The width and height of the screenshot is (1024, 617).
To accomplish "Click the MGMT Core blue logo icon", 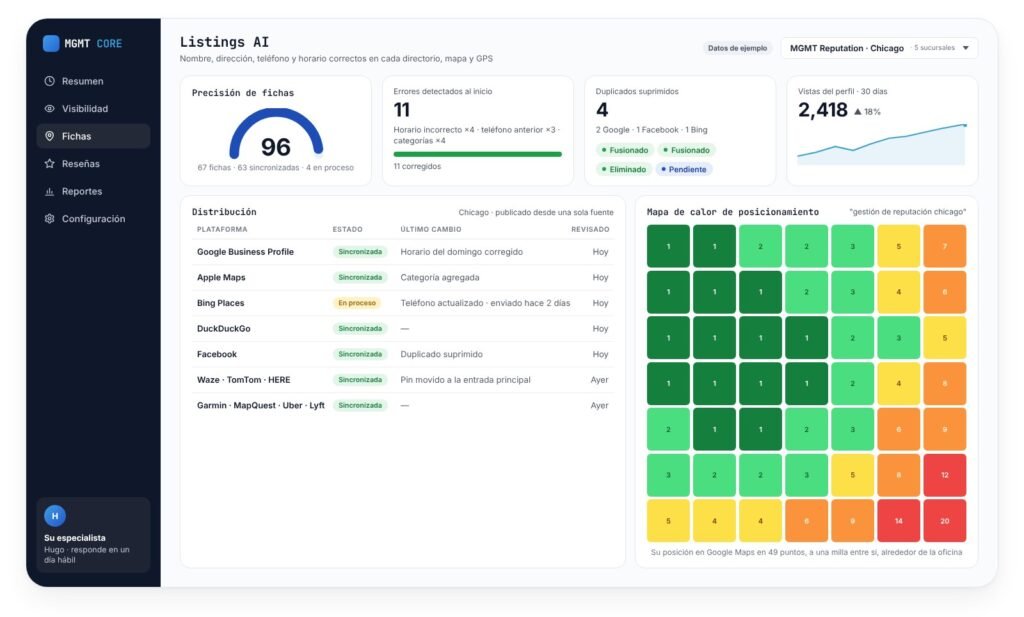I will coord(51,44).
